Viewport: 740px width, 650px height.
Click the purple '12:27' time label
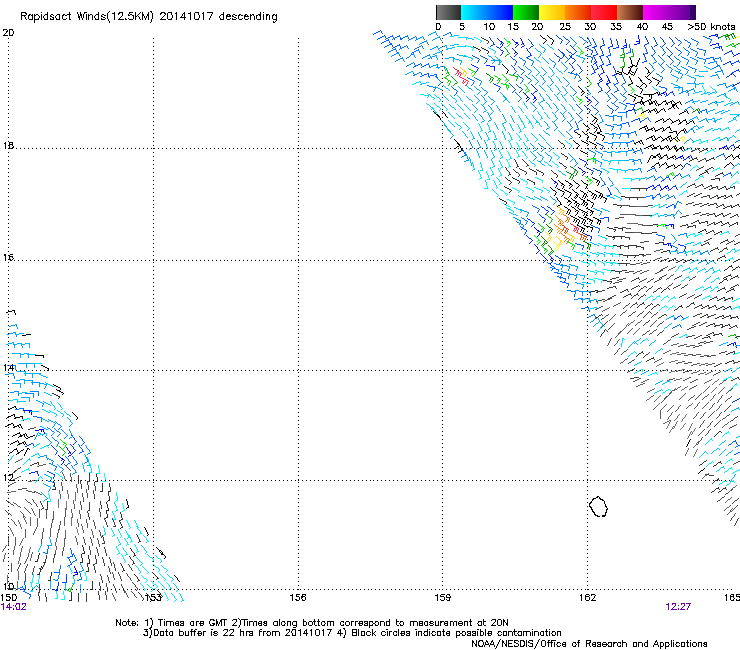coord(678,607)
